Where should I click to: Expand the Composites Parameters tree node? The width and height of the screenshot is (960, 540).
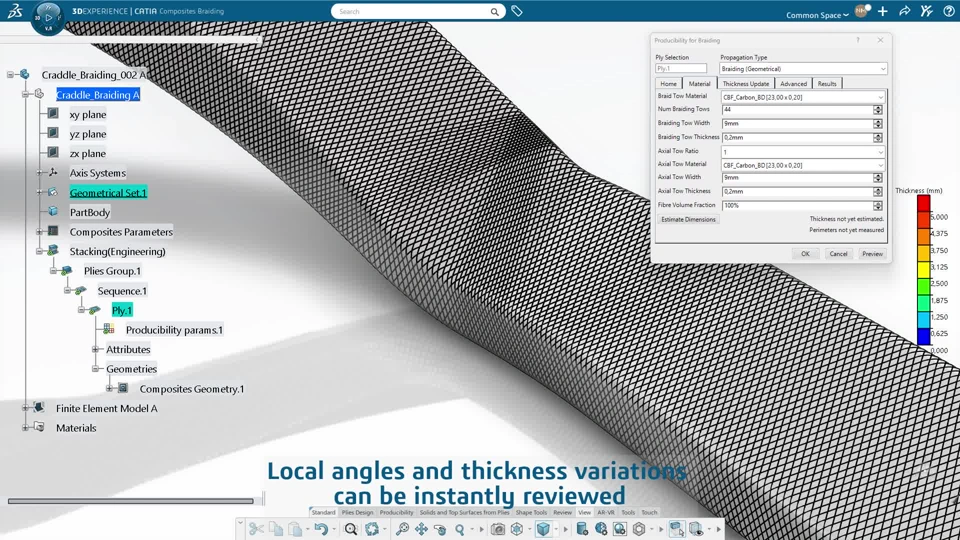pyautogui.click(x=40, y=231)
